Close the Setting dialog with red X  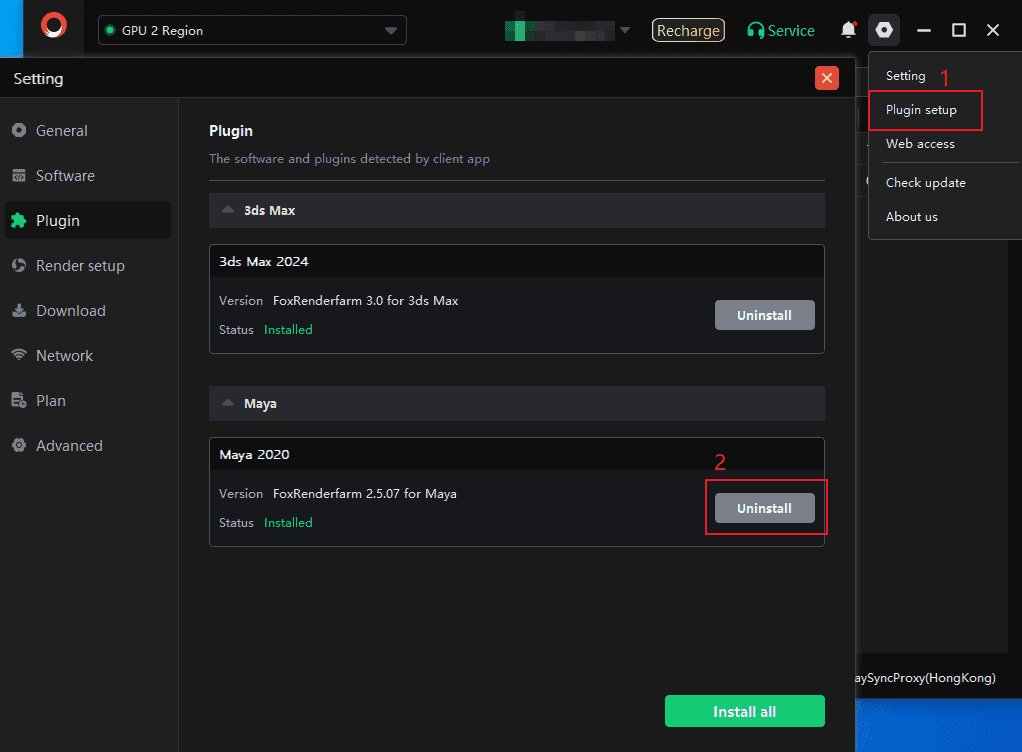point(826,78)
